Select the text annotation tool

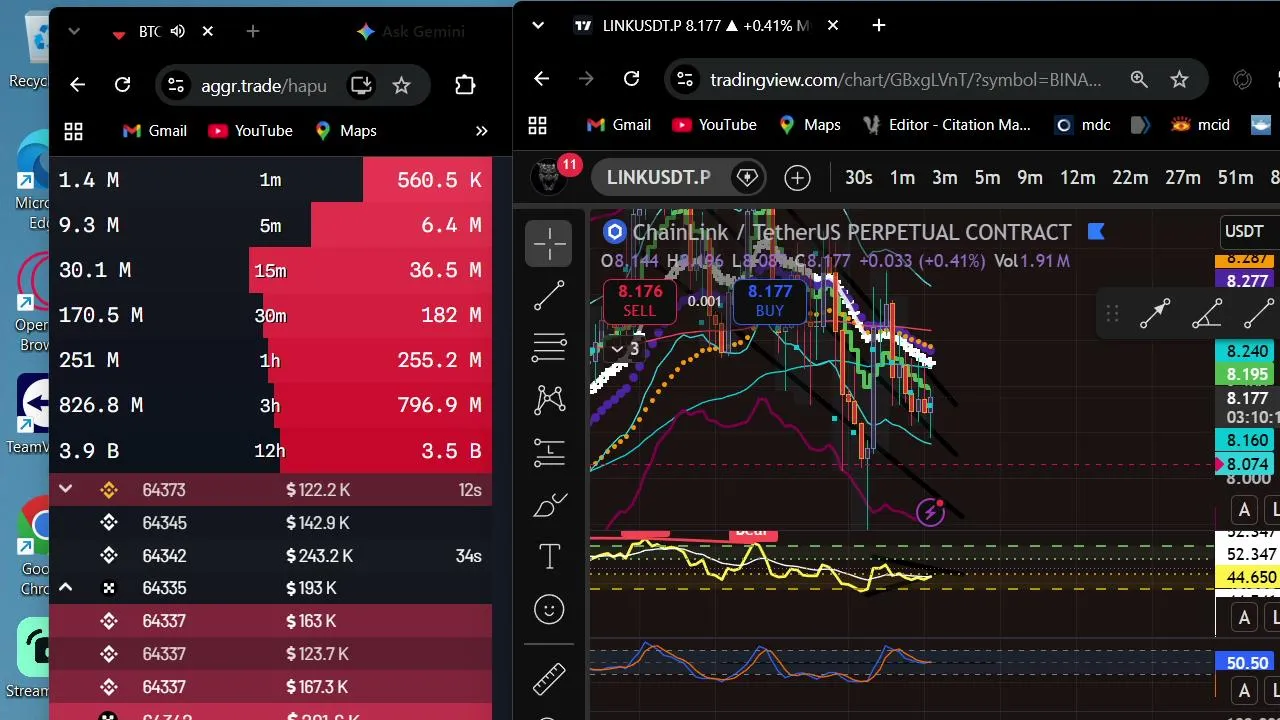click(549, 557)
